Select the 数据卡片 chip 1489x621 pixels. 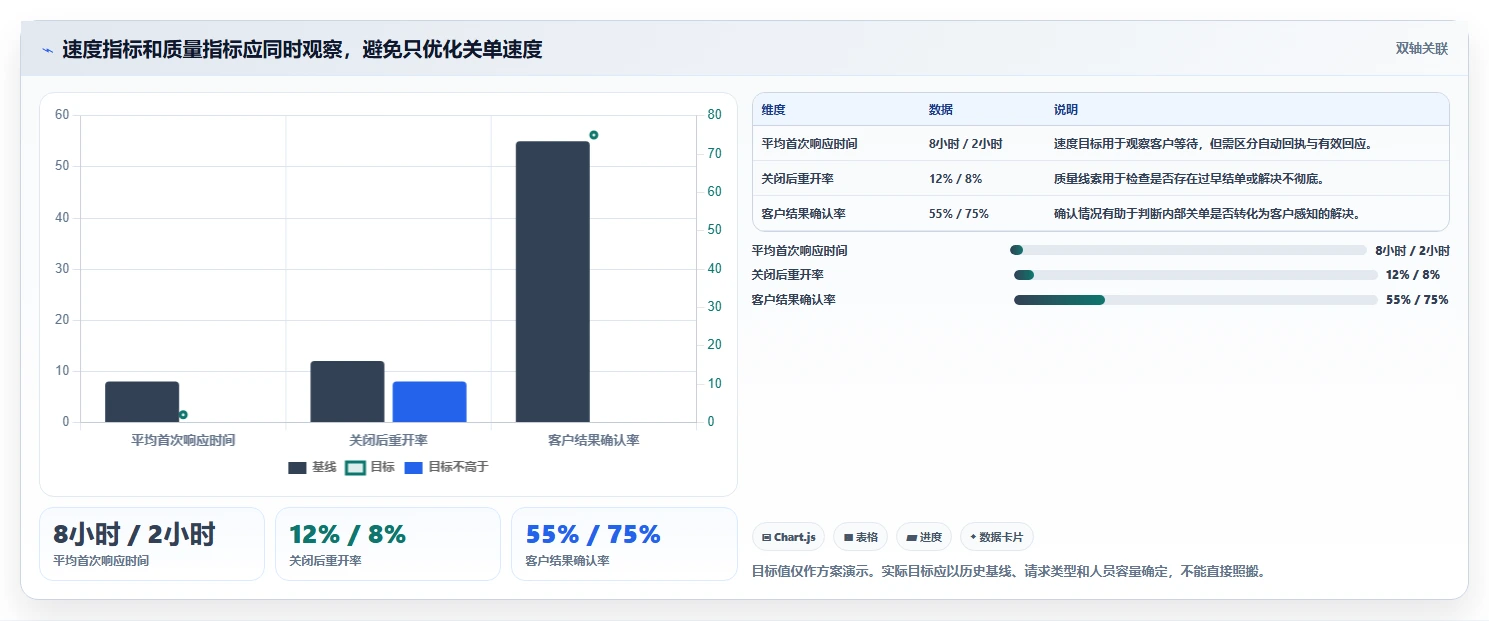(996, 537)
